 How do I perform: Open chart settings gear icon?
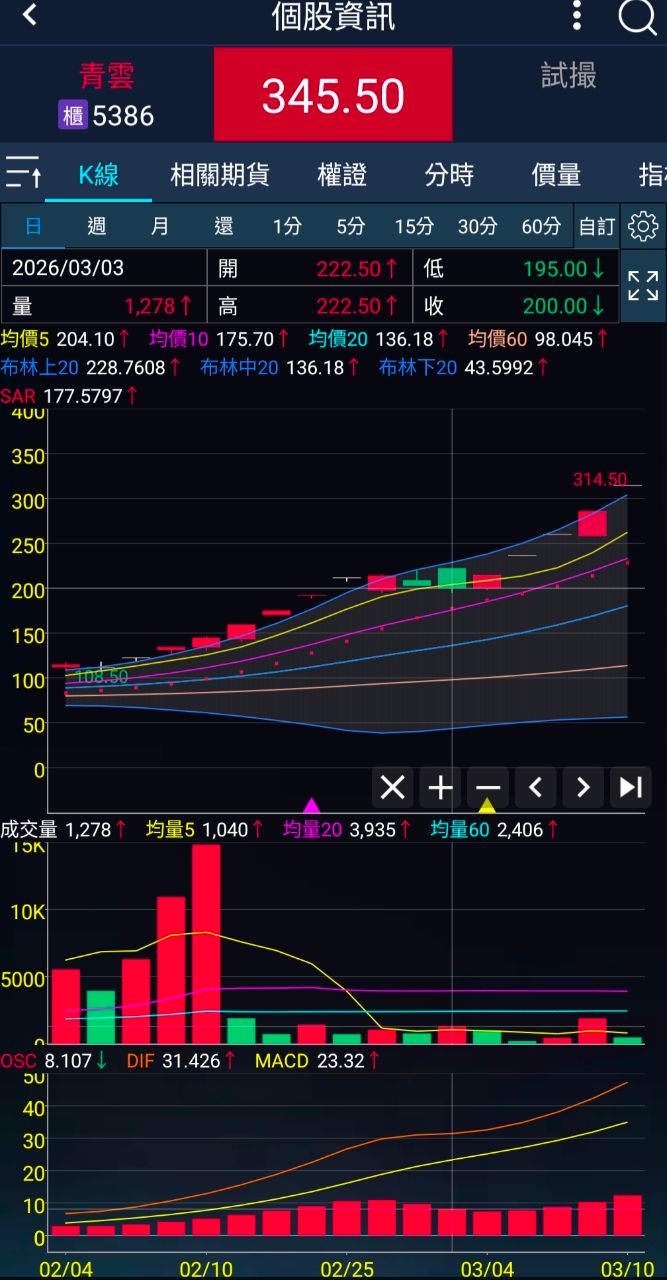click(643, 226)
